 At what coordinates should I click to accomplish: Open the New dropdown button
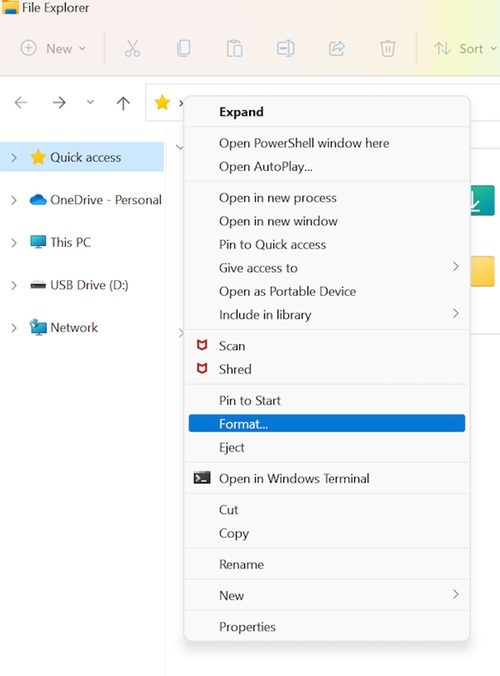[53, 48]
